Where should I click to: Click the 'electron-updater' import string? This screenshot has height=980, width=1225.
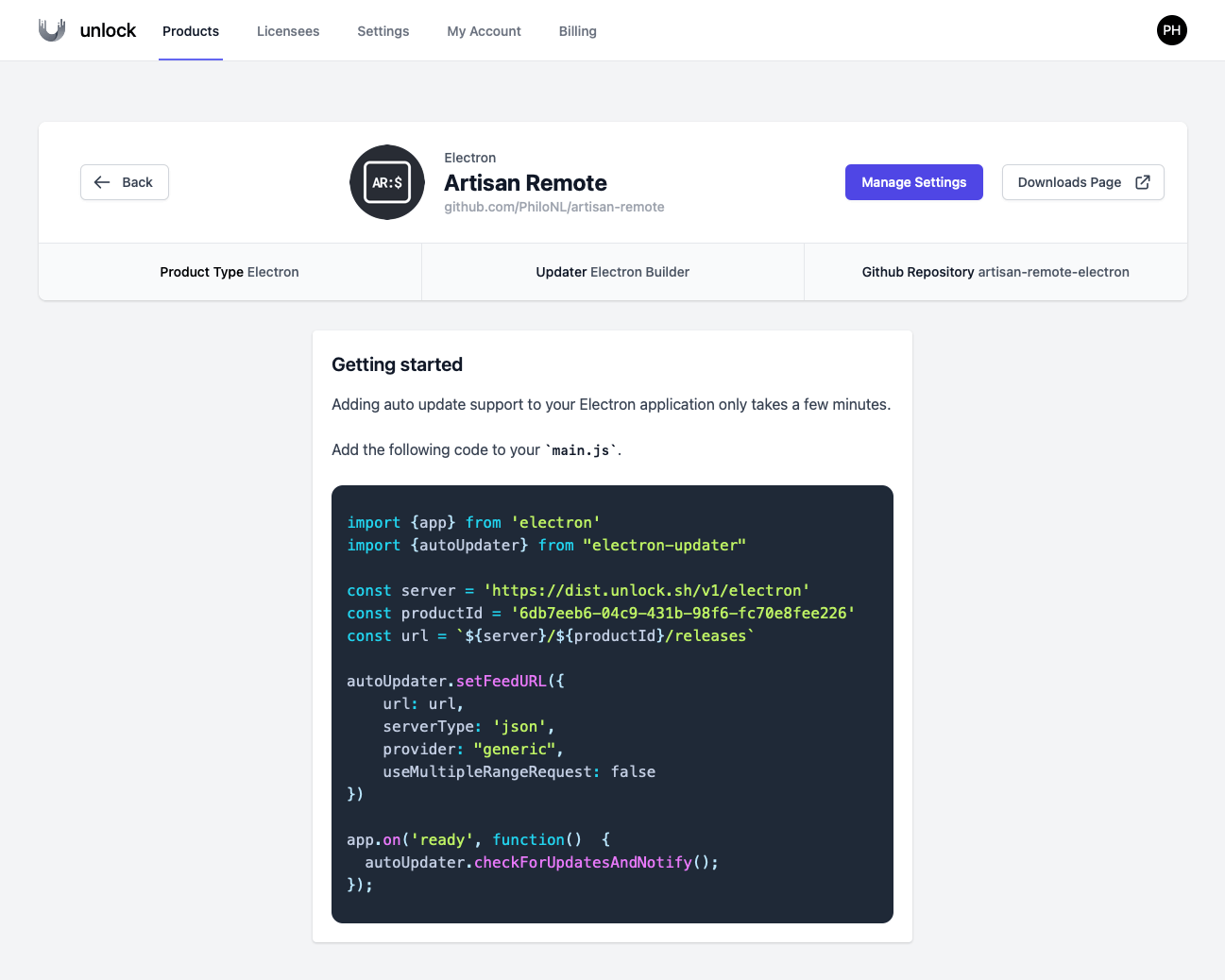664,545
